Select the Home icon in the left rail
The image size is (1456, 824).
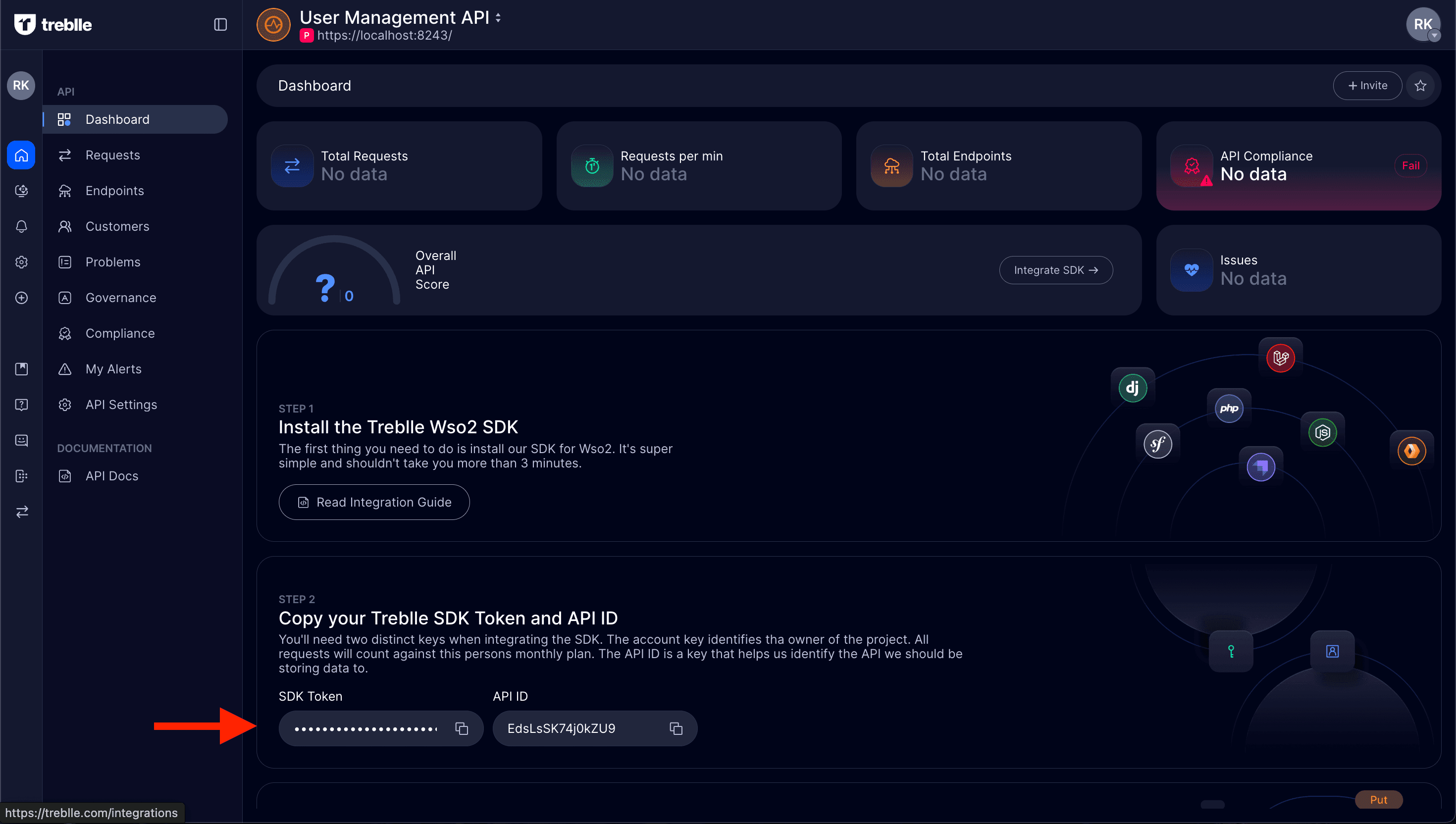[21, 154]
